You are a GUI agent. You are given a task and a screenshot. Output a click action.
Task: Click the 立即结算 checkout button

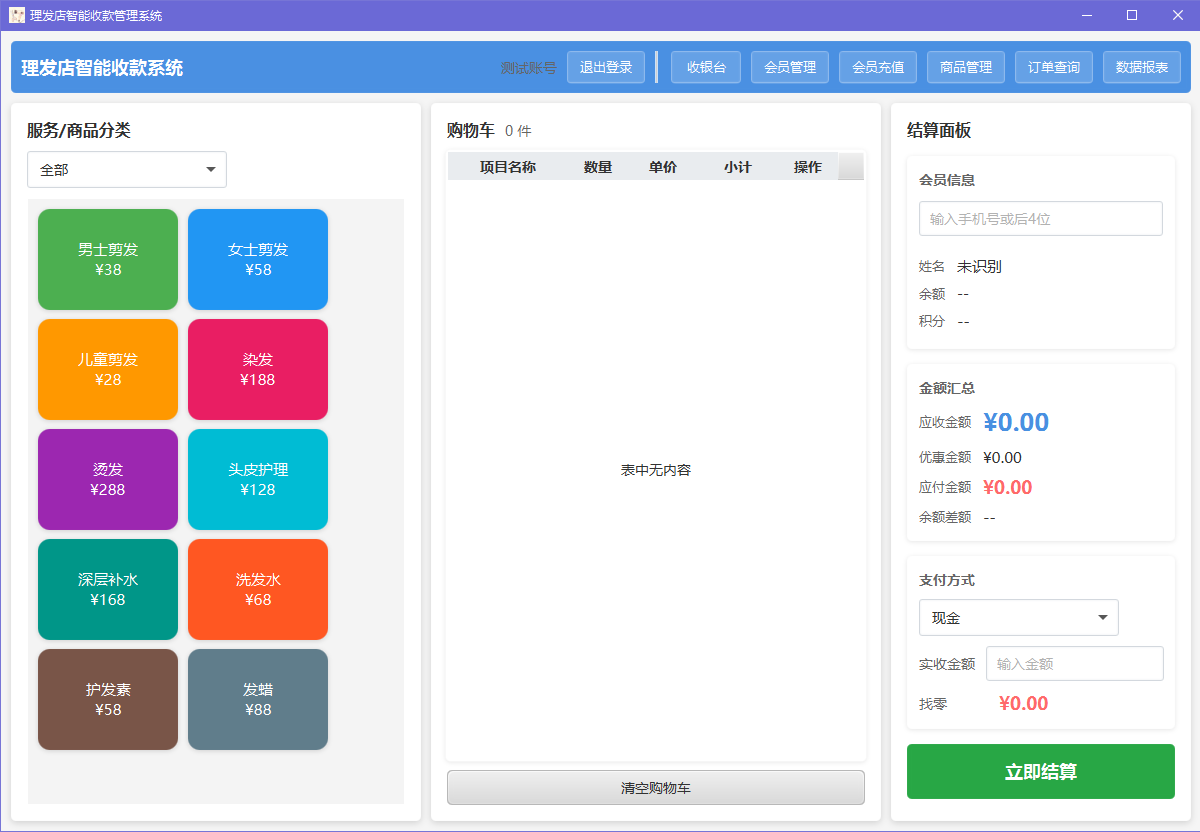pyautogui.click(x=1040, y=771)
